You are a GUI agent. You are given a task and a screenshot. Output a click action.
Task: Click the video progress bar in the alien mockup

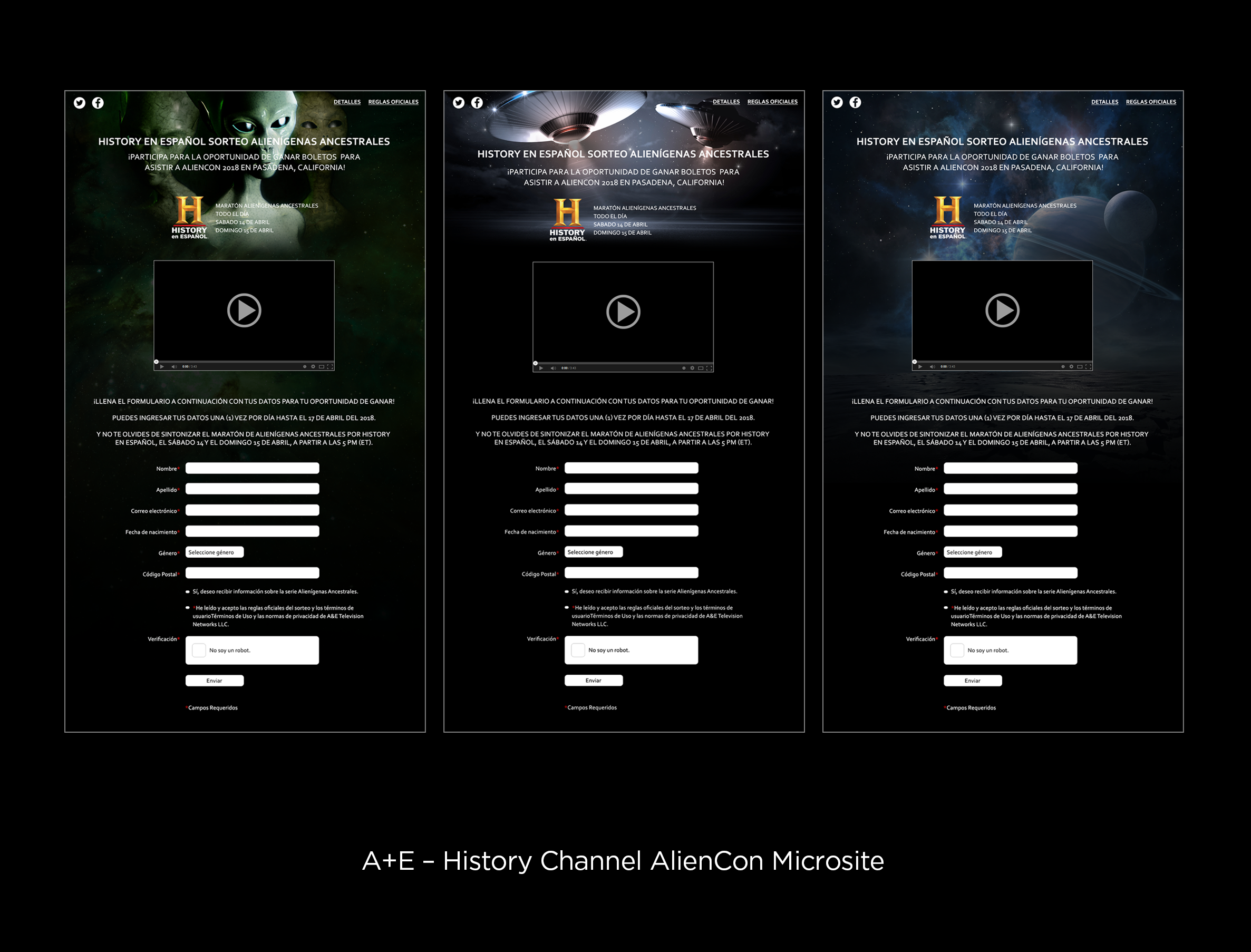pyautogui.click(x=244, y=362)
